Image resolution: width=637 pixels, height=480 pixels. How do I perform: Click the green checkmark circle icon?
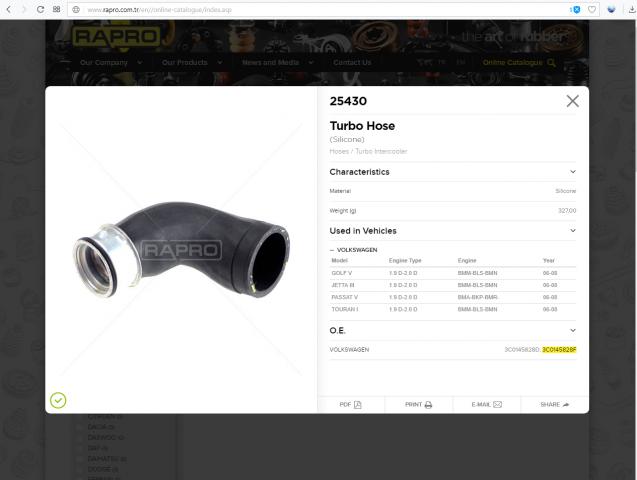[x=58, y=400]
